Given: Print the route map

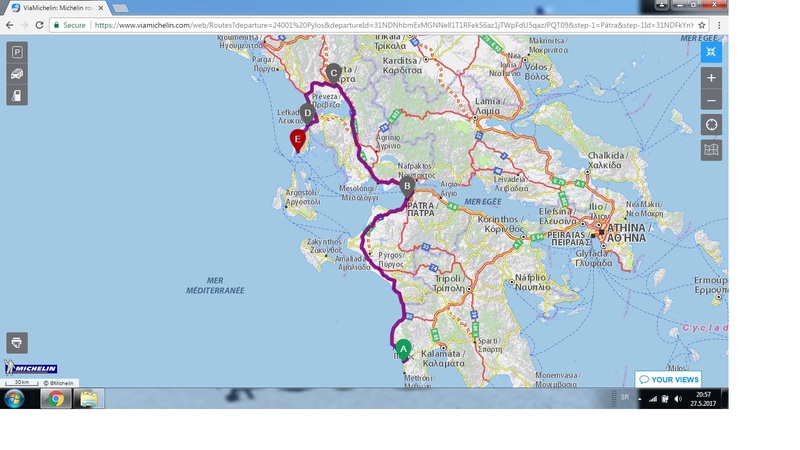Looking at the screenshot, I should (x=17, y=343).
